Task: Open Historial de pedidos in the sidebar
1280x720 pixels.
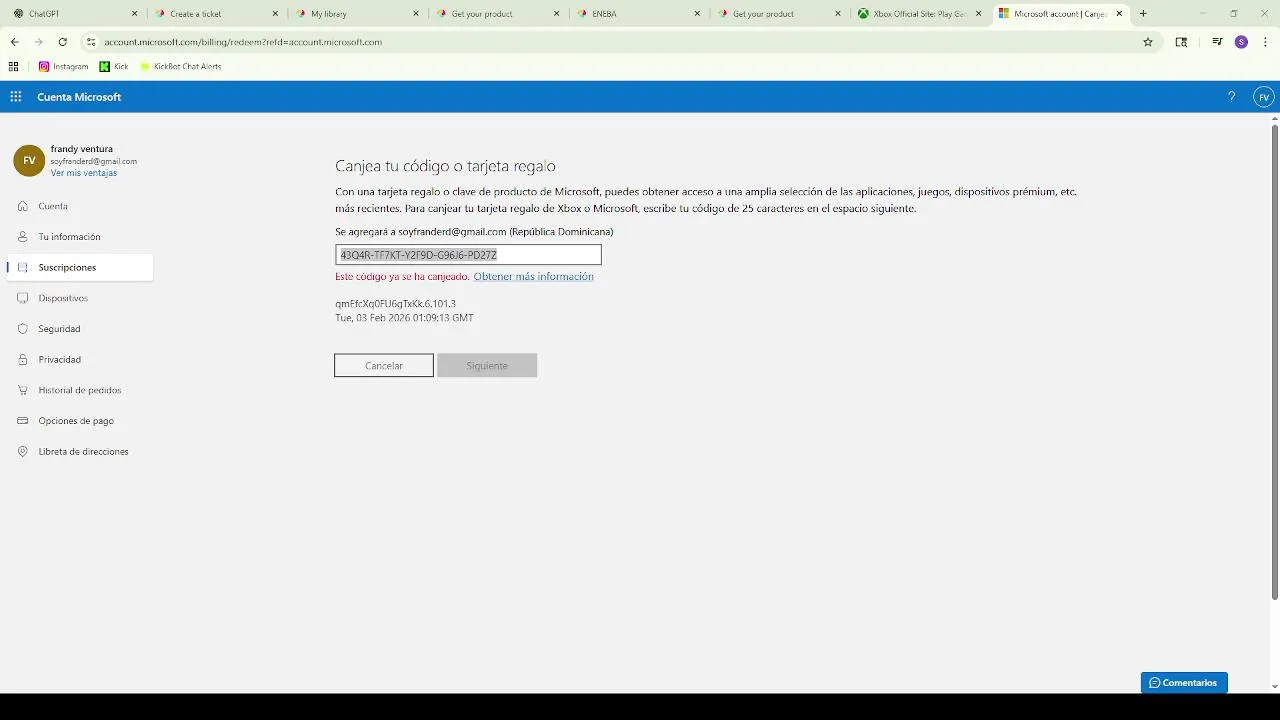Action: [80, 390]
